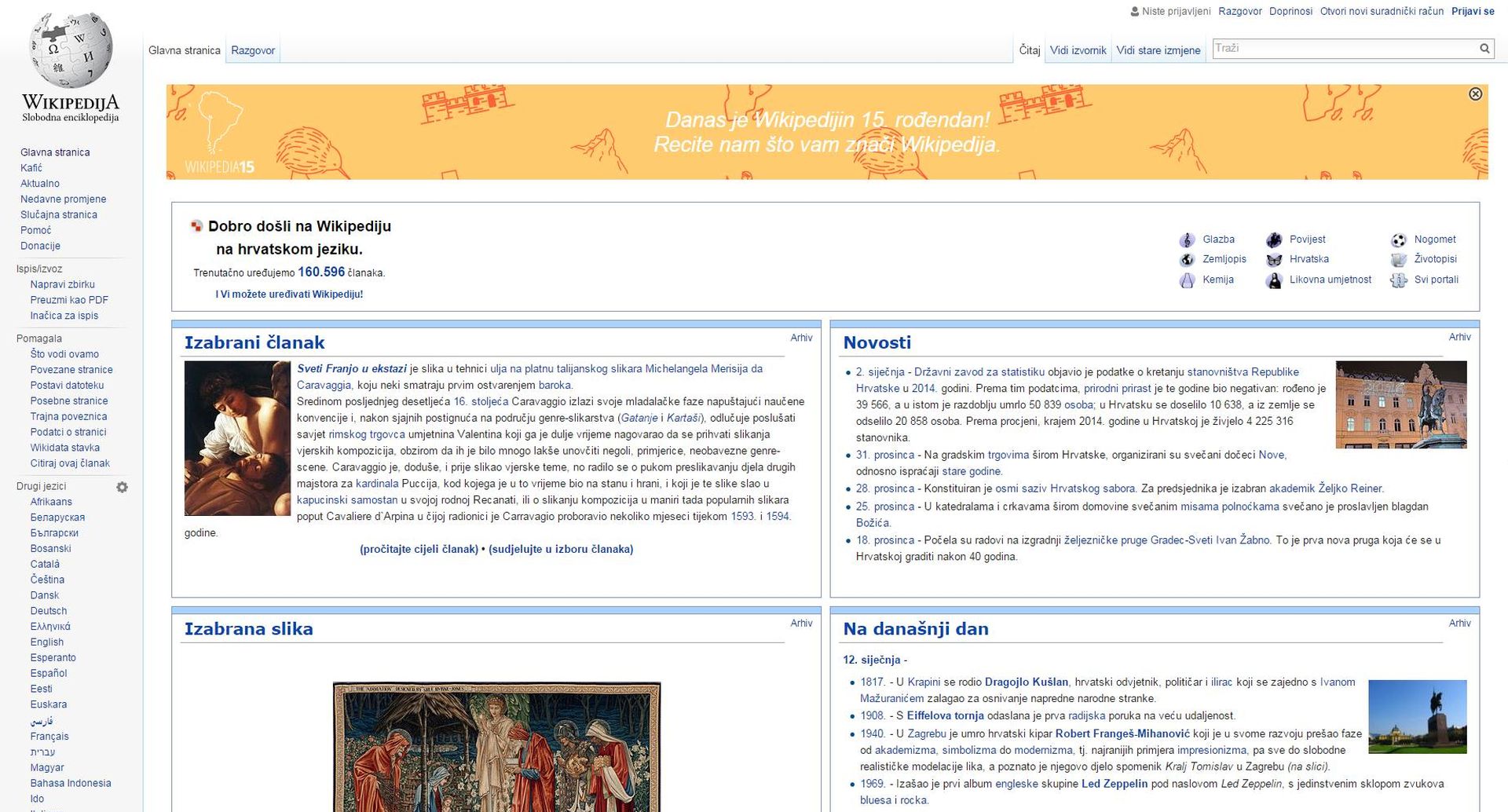The height and width of the screenshot is (812, 1508).
Task: Open Doprinosi link in top bar
Action: coord(1290,11)
